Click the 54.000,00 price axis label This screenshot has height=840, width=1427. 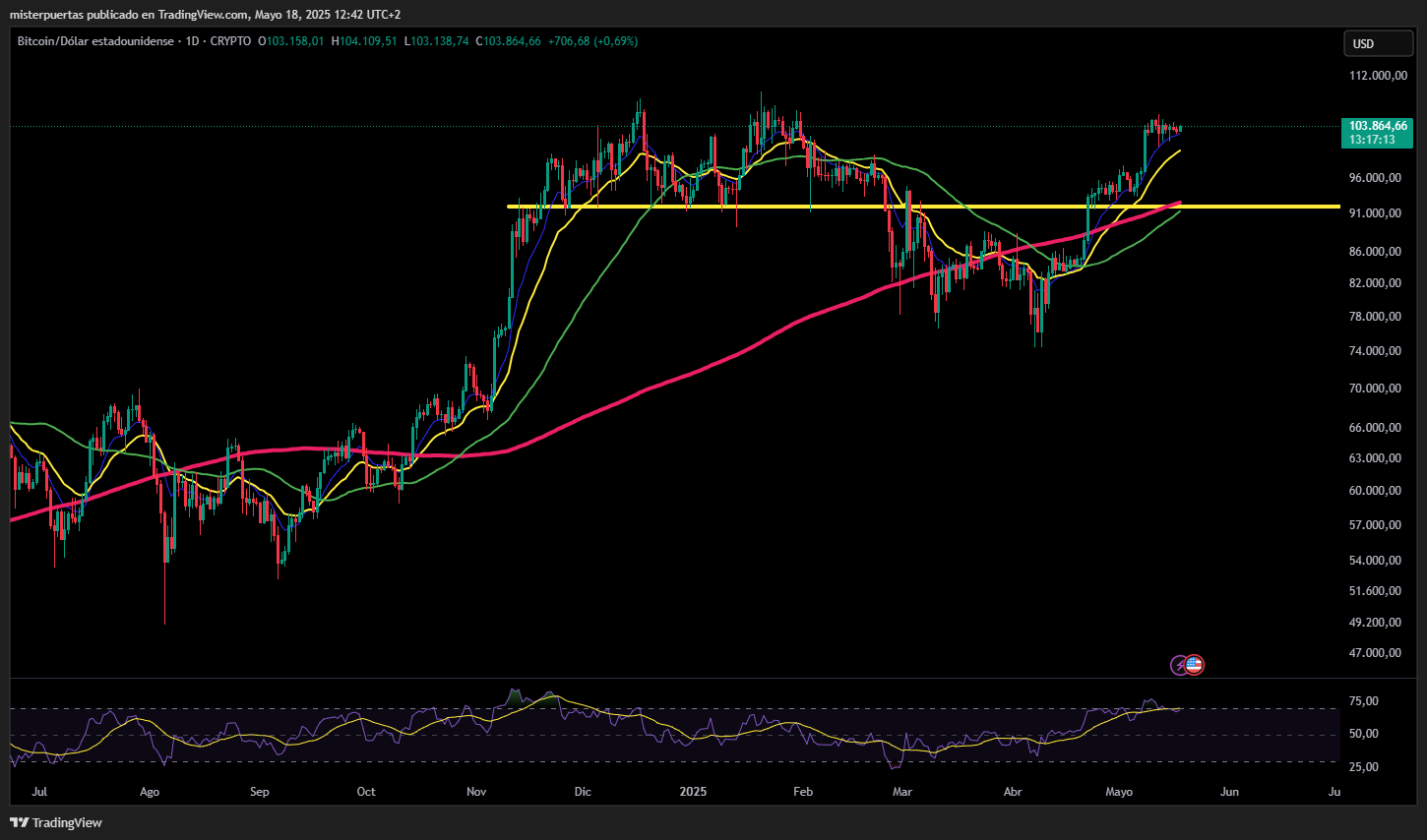click(1375, 561)
